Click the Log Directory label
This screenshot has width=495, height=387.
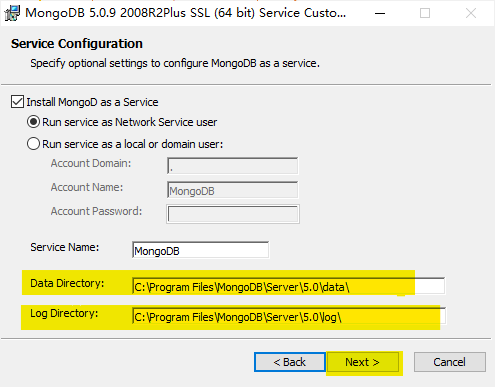(x=64, y=313)
